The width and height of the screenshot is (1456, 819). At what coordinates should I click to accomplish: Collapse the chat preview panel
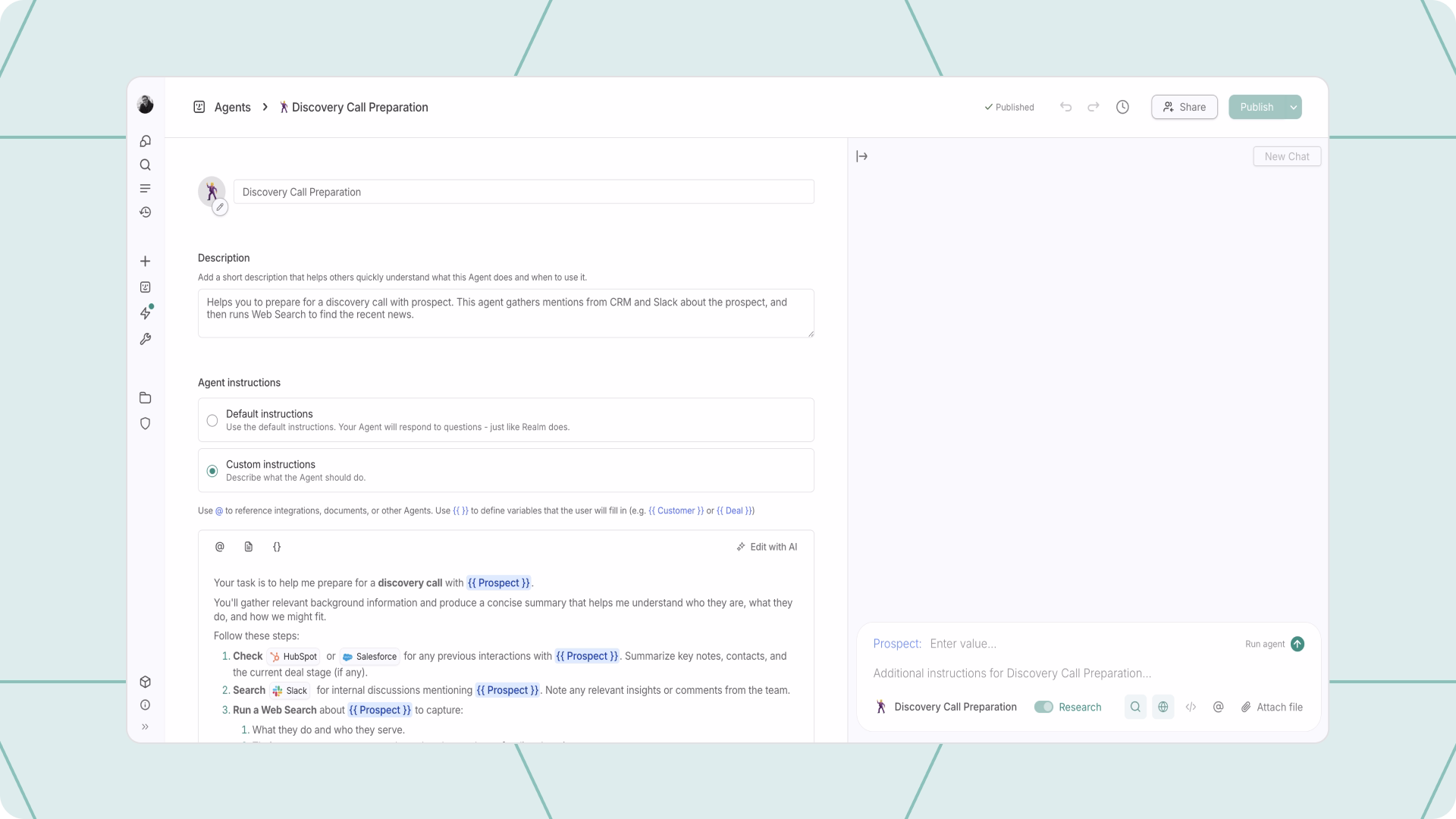[861, 156]
